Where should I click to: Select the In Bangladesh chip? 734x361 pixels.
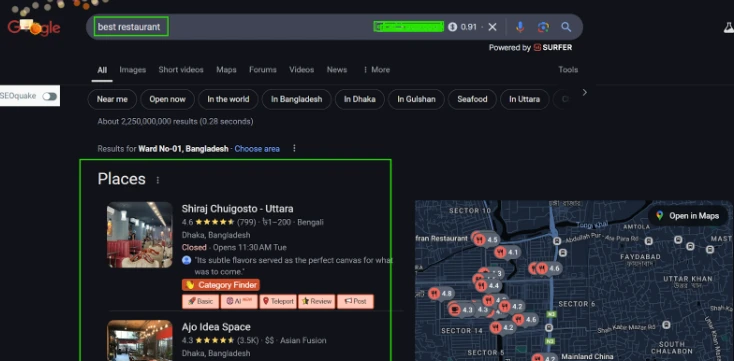(x=296, y=99)
